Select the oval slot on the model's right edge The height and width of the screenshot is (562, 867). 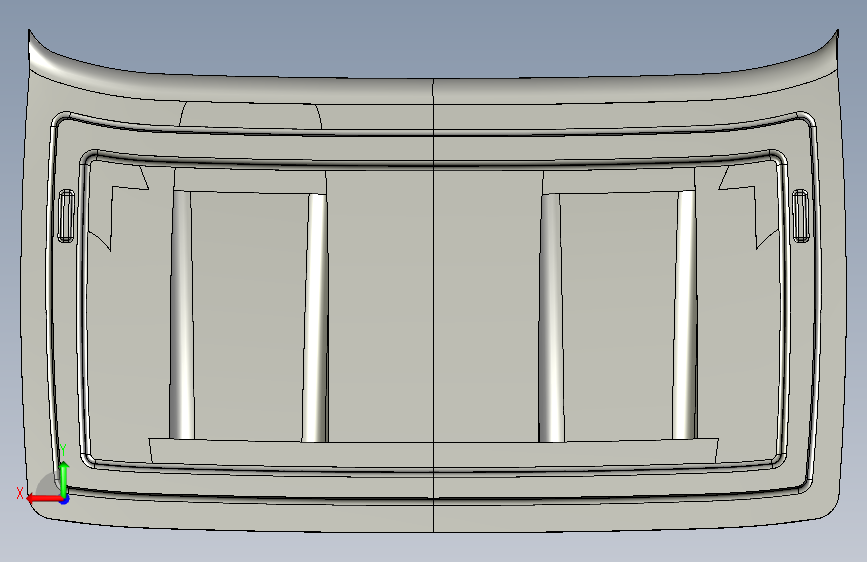click(800, 216)
